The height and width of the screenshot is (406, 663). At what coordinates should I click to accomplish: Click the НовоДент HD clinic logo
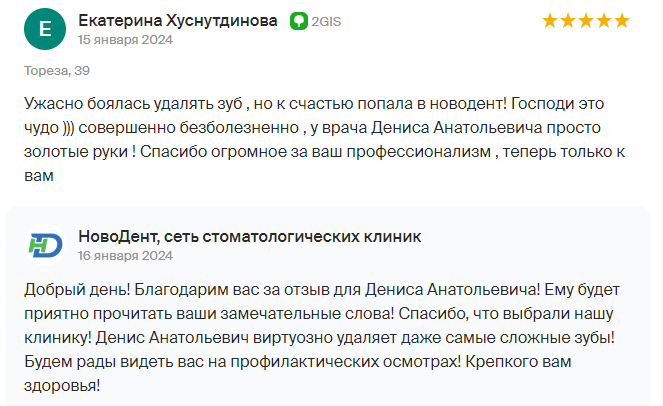(45, 245)
